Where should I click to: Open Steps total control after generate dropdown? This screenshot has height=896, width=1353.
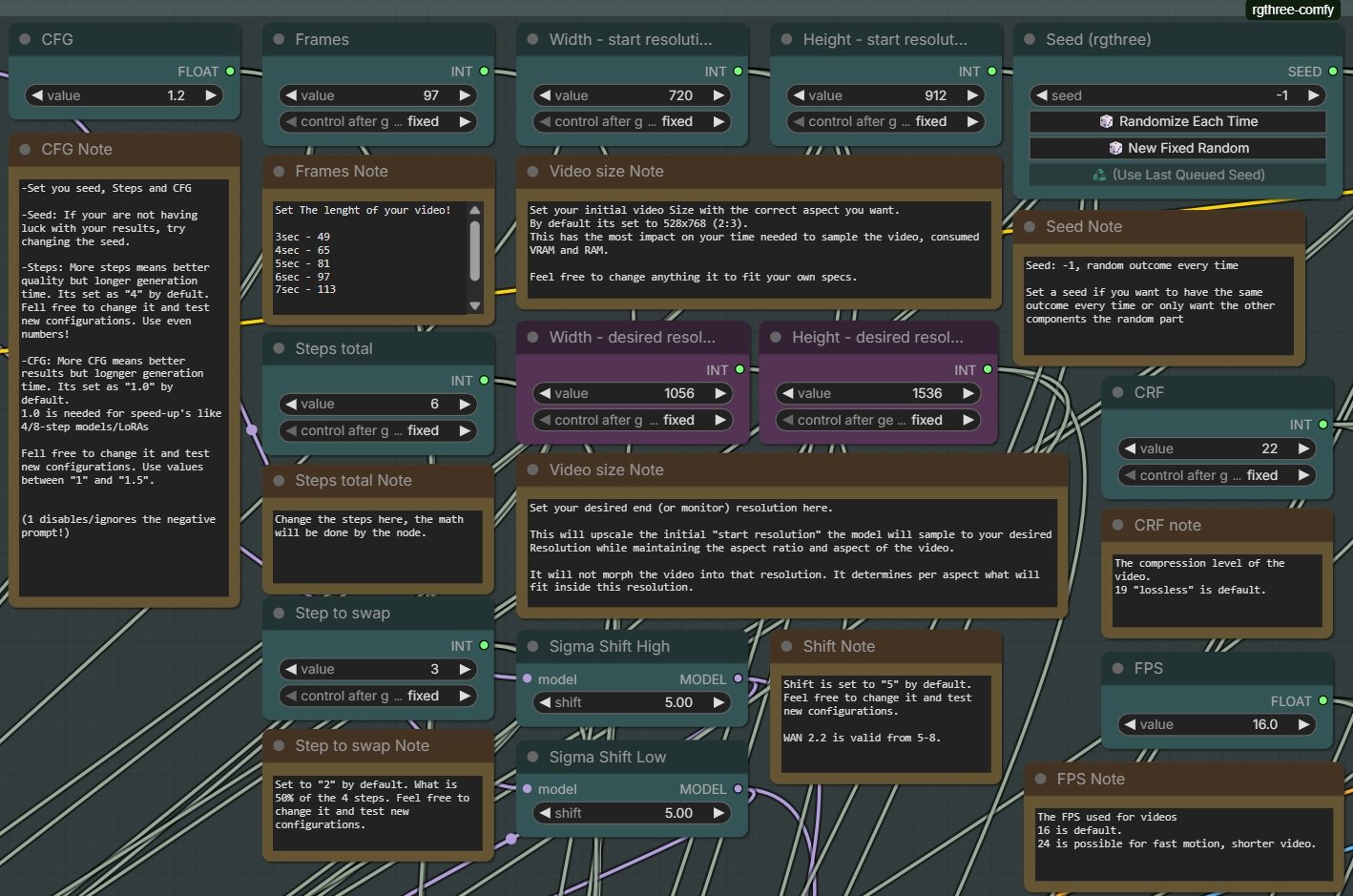[378, 430]
